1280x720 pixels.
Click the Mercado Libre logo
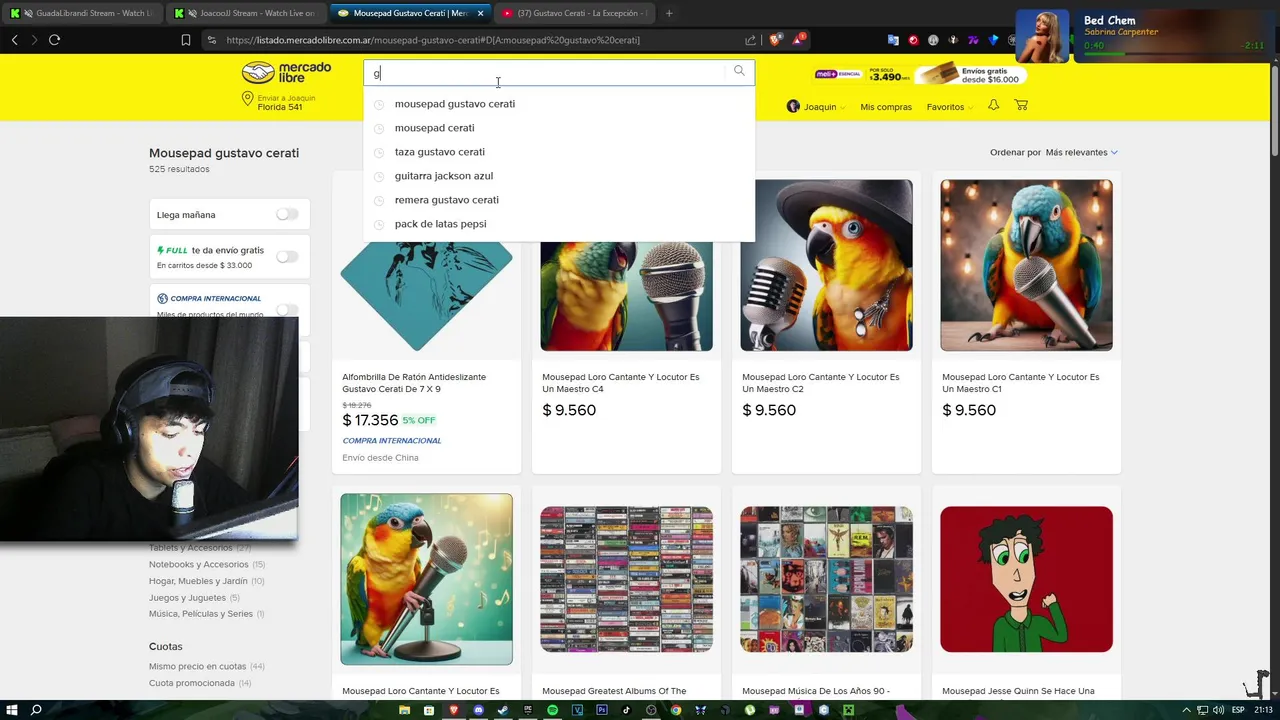286,72
